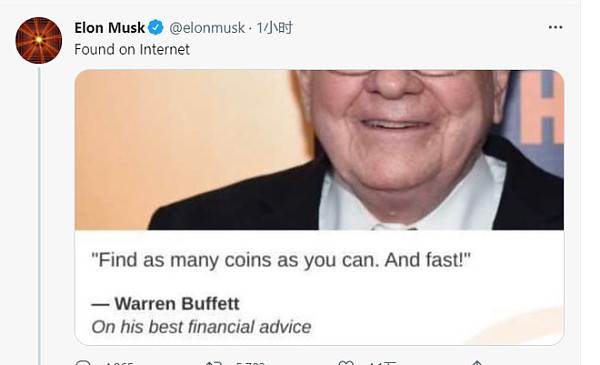Click "On his best financial advice" caption
Screen dimensions: 600x365
click(x=201, y=327)
